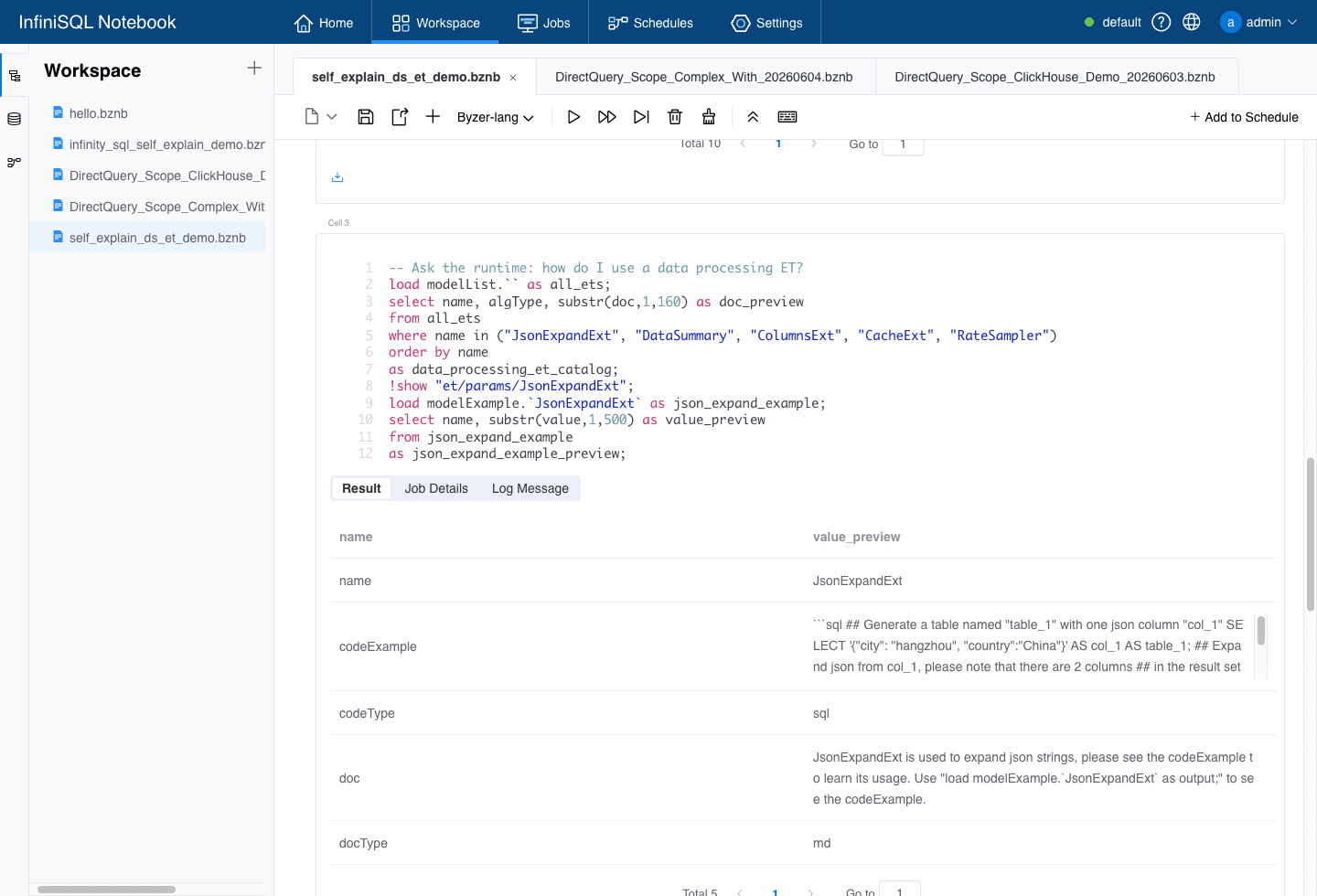This screenshot has height=896, width=1317.
Task: Expand the new file dropdown arrow
Action: click(x=332, y=117)
